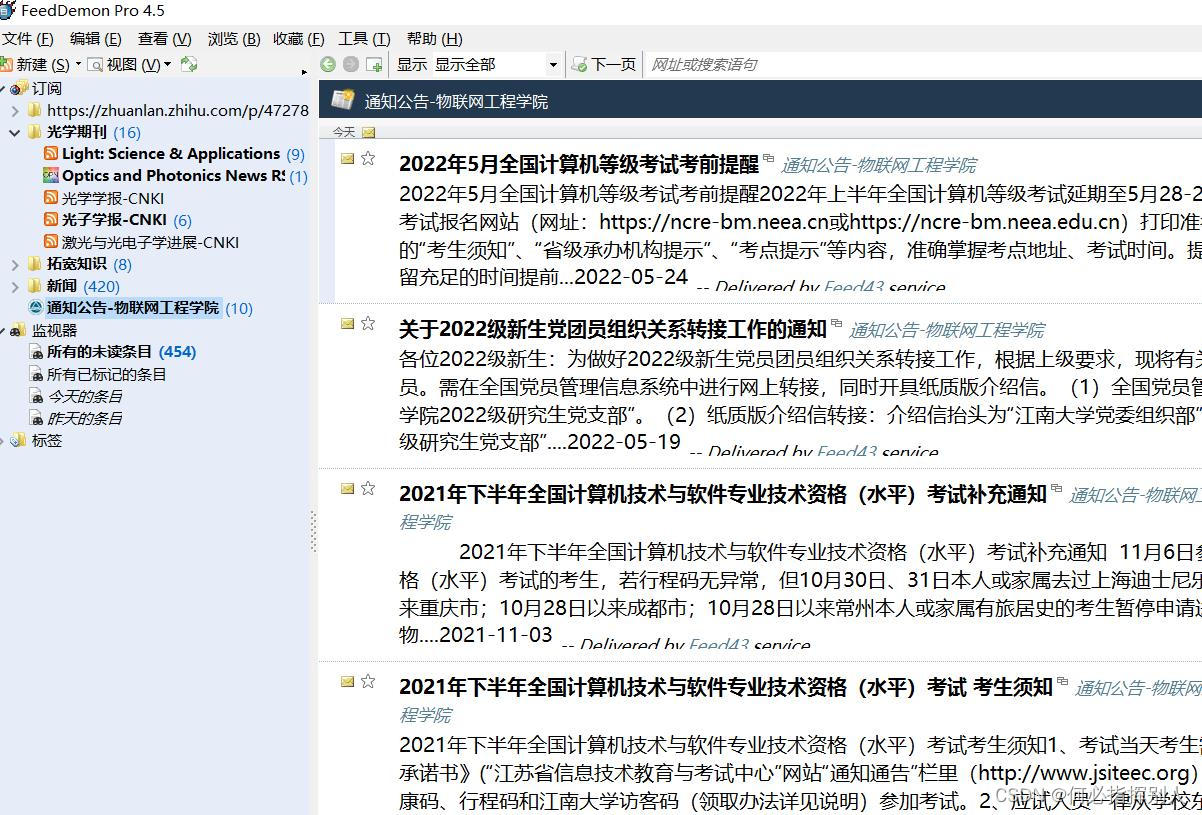1202x815 pixels.
Task: Toggle read status envelope on 2022年5月 exam article
Action: pos(346,157)
